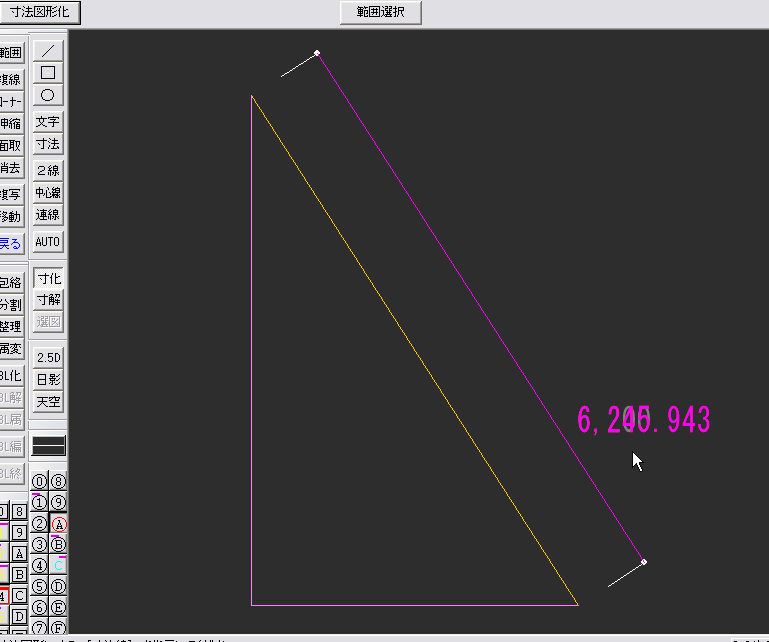
Task: Toggle circled layer B
Action: click(58, 544)
